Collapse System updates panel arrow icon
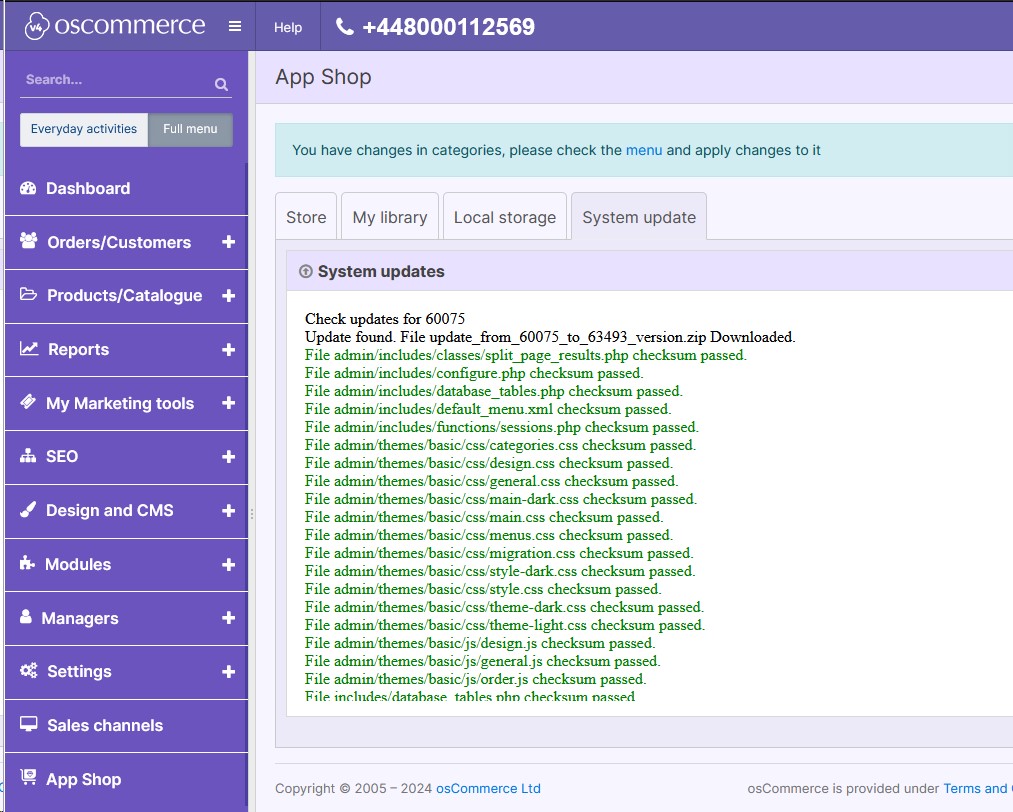1013x812 pixels. (x=306, y=271)
